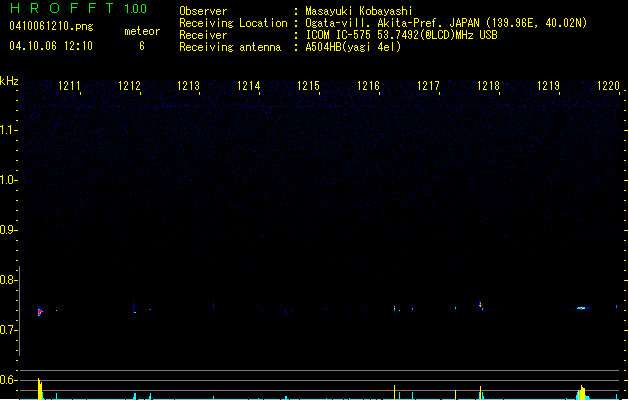
Task: Click the version number 1.0.0
Action: (136, 8)
